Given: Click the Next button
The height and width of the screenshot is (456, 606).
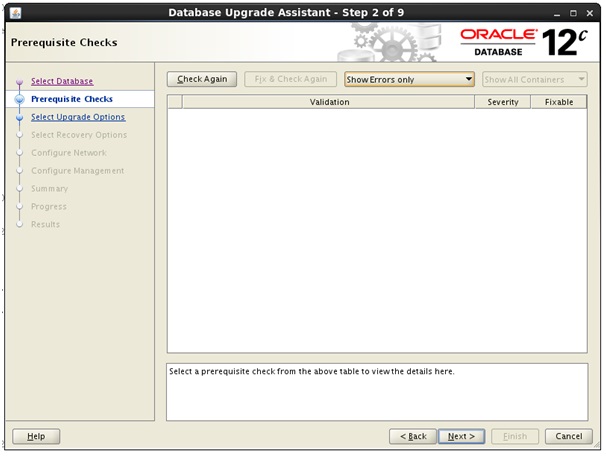Looking at the screenshot, I should click(461, 436).
